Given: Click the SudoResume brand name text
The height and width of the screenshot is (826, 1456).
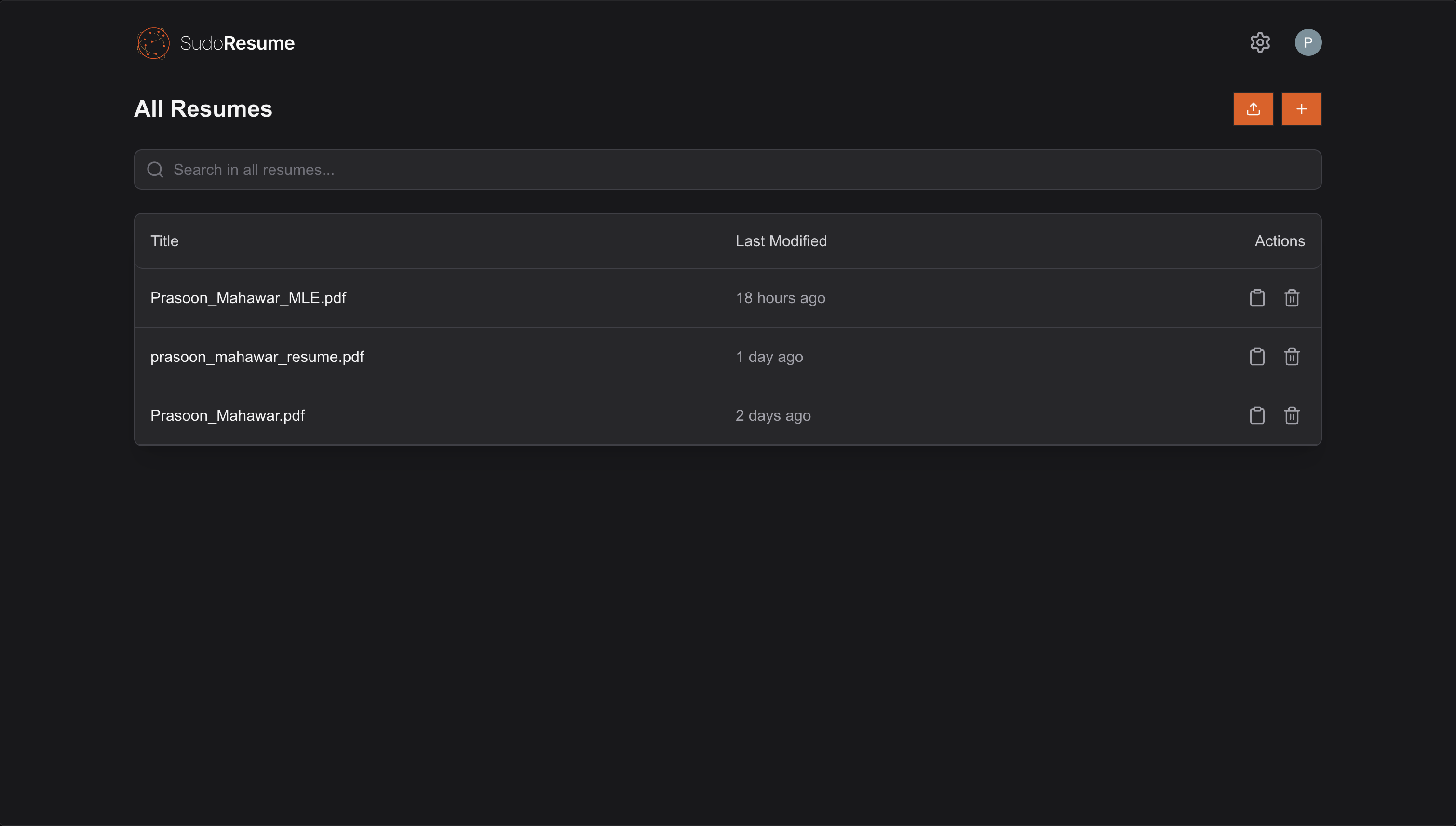Looking at the screenshot, I should tap(237, 43).
